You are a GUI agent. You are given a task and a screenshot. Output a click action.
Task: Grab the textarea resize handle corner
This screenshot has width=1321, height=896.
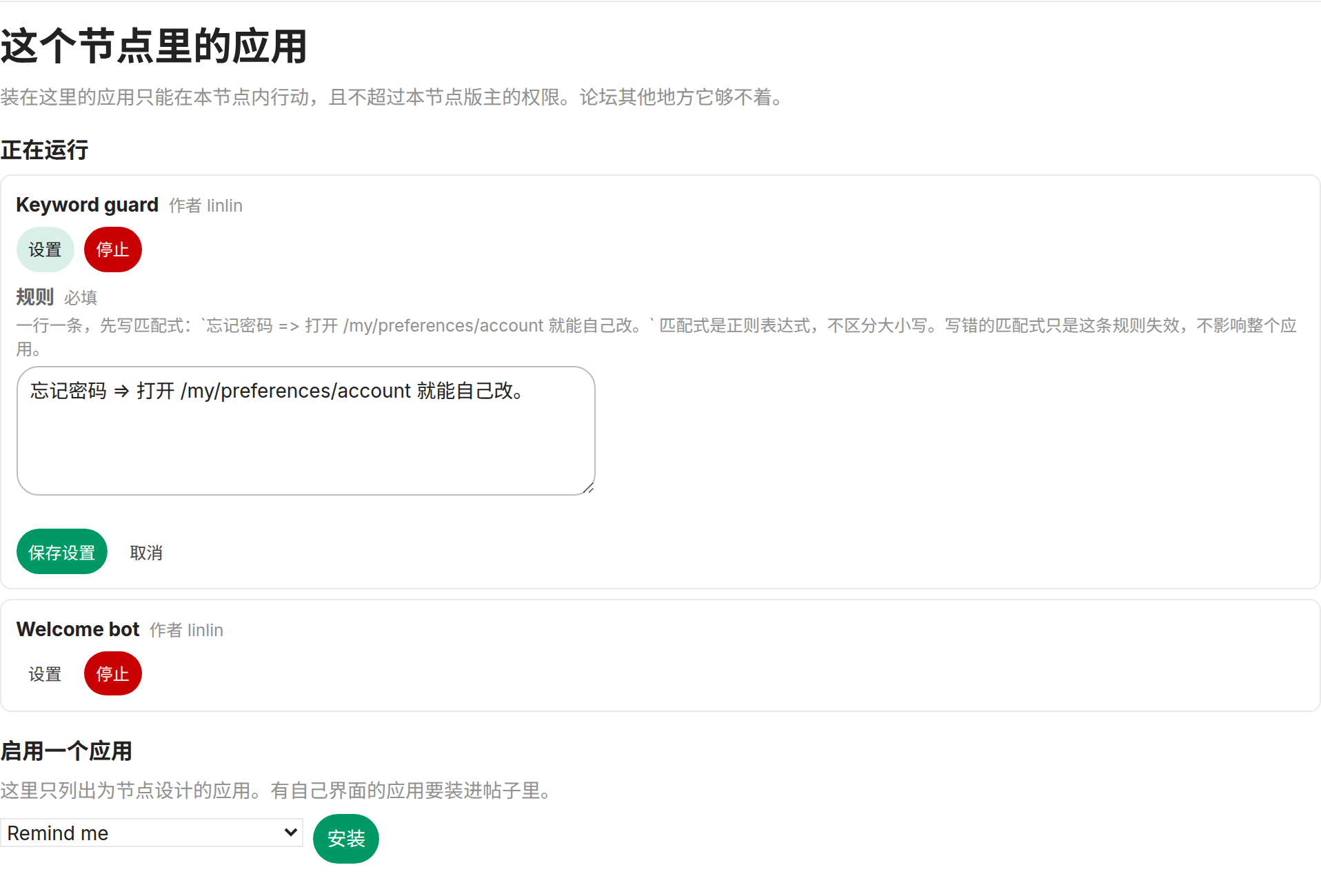[x=588, y=488]
